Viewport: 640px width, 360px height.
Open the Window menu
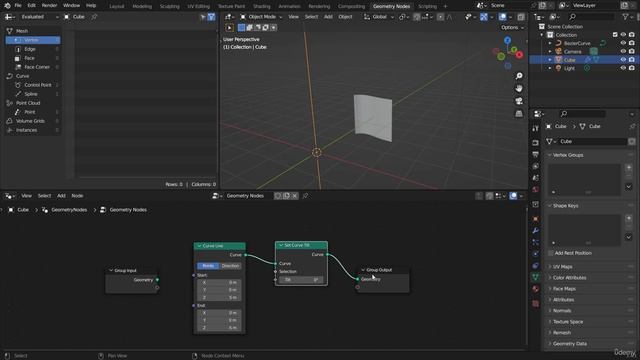(x=71, y=6)
